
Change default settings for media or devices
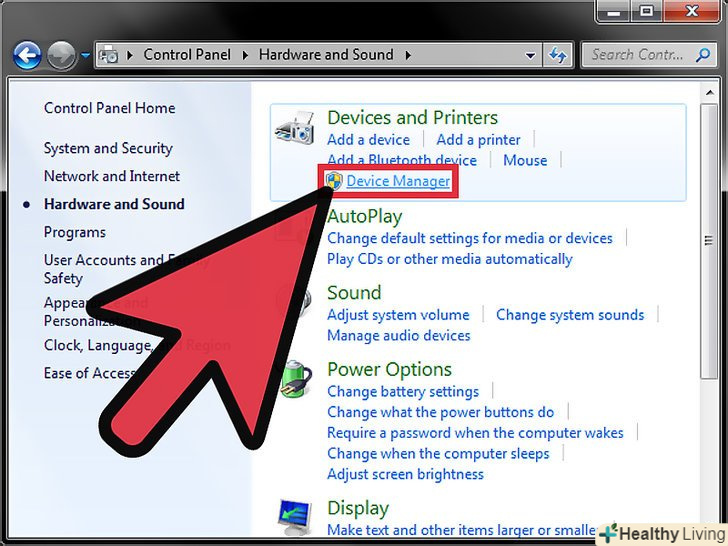pos(470,238)
